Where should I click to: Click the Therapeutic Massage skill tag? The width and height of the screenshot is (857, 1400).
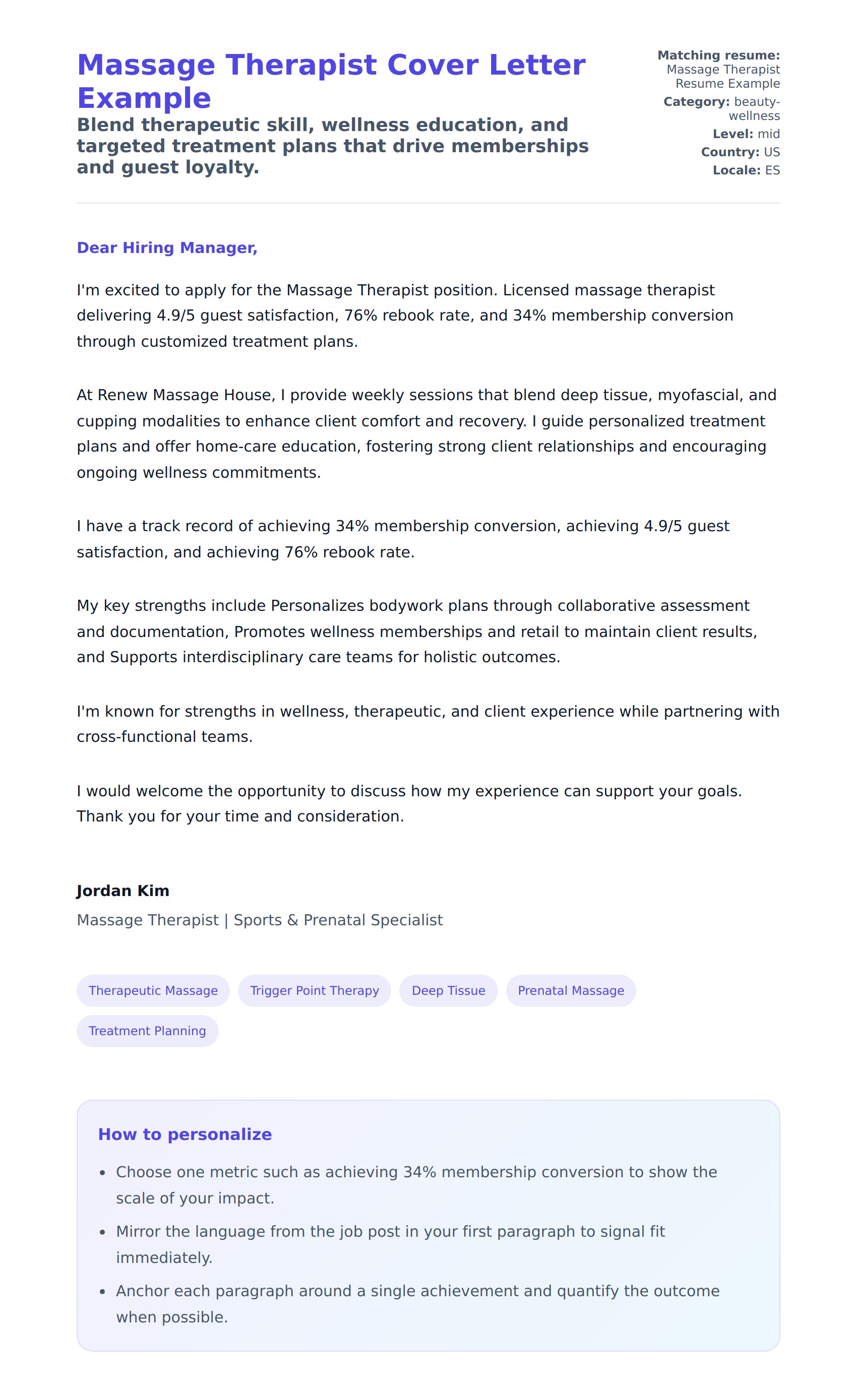point(153,991)
